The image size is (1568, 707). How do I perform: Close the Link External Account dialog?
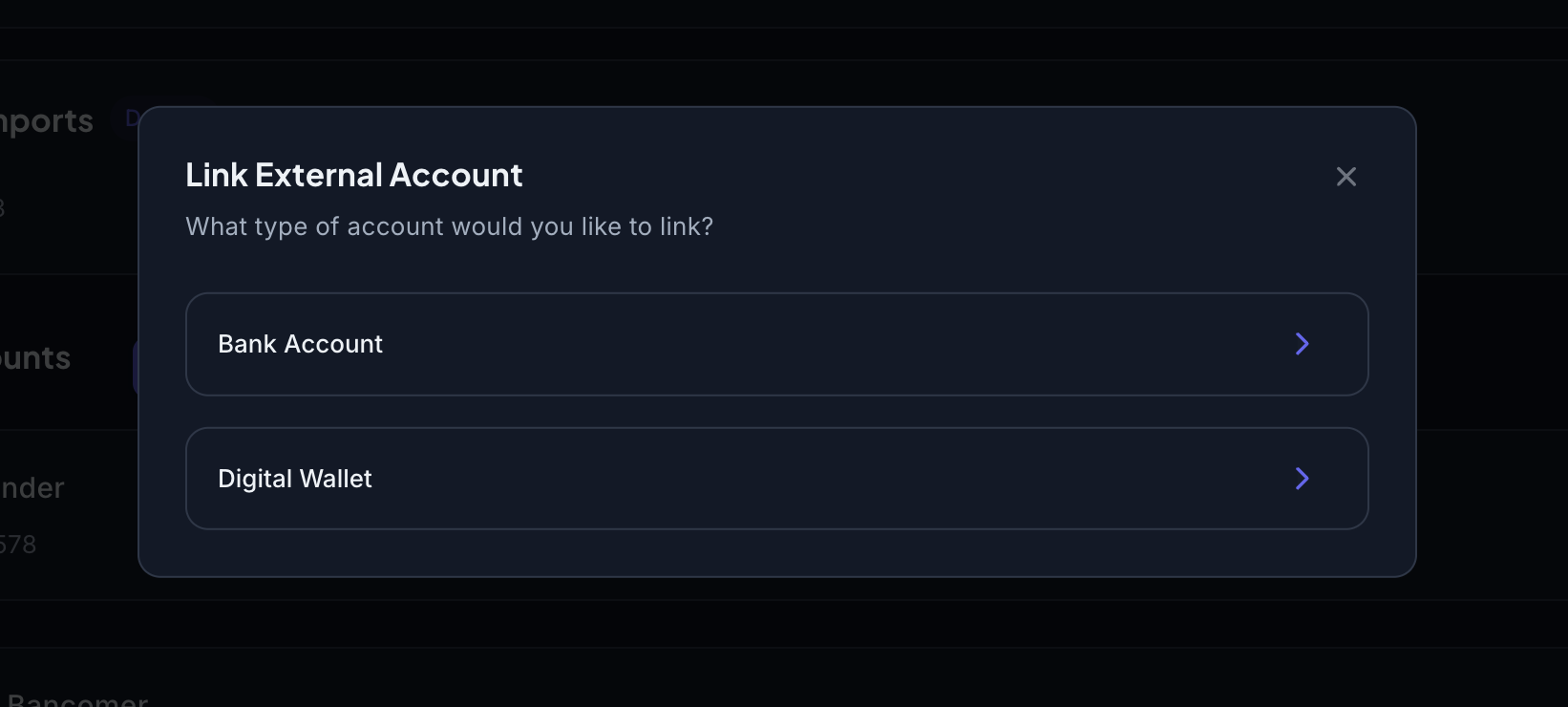[1346, 177]
